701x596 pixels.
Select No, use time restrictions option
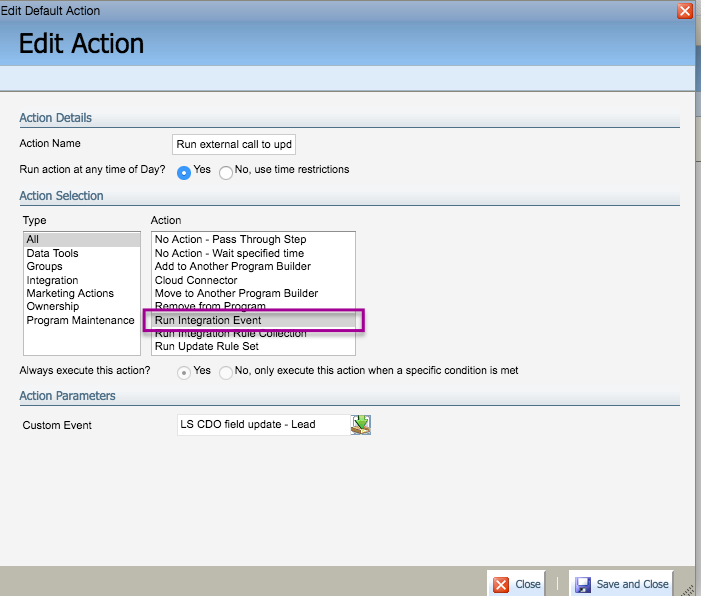click(226, 173)
